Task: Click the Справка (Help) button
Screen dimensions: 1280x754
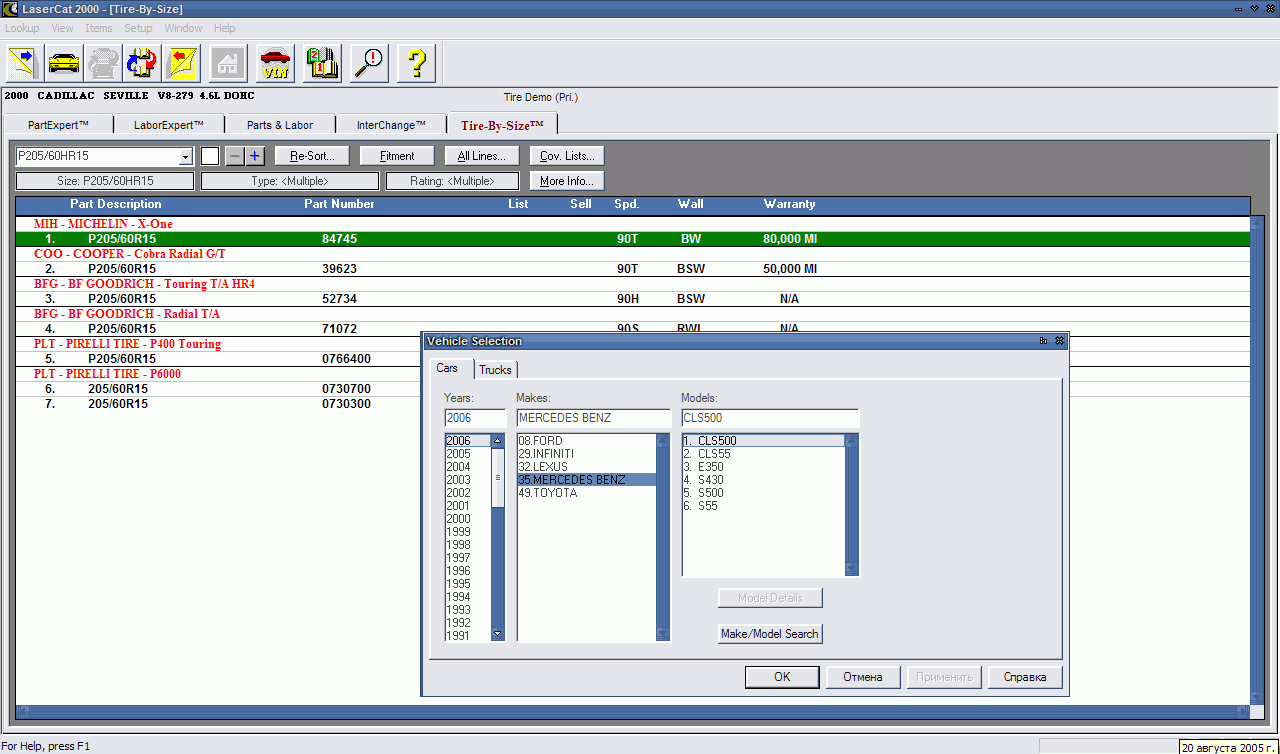Action: pos(1025,677)
